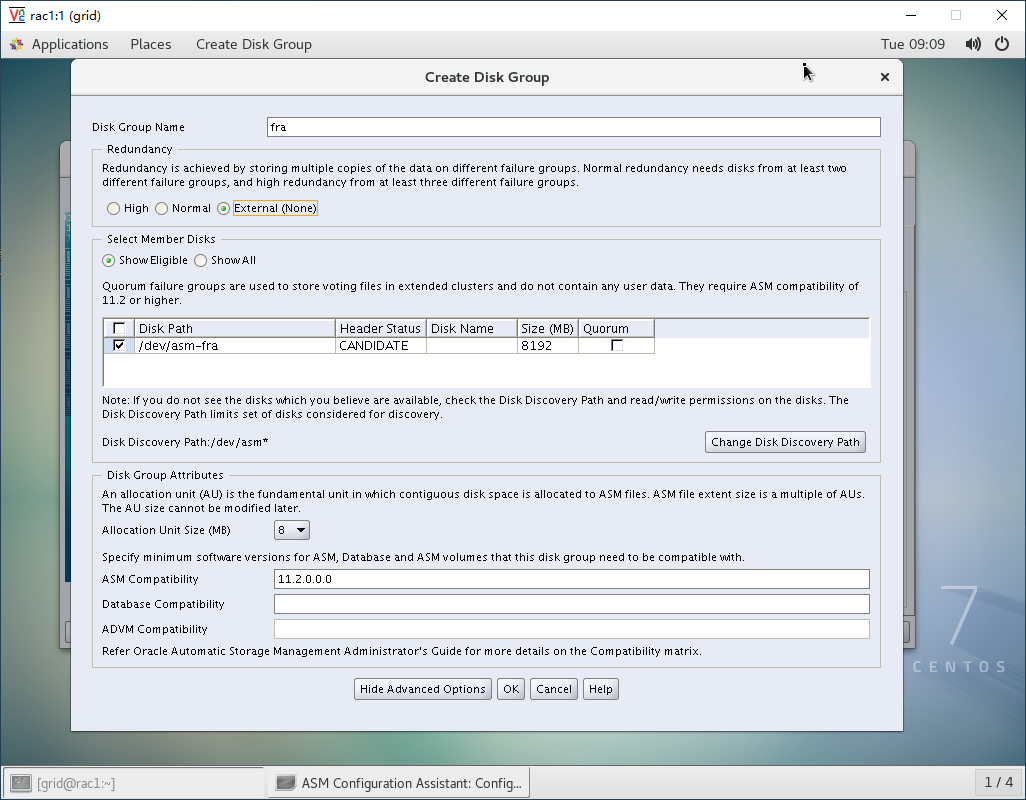
Task: Click the Database Compatibility field
Action: point(572,604)
